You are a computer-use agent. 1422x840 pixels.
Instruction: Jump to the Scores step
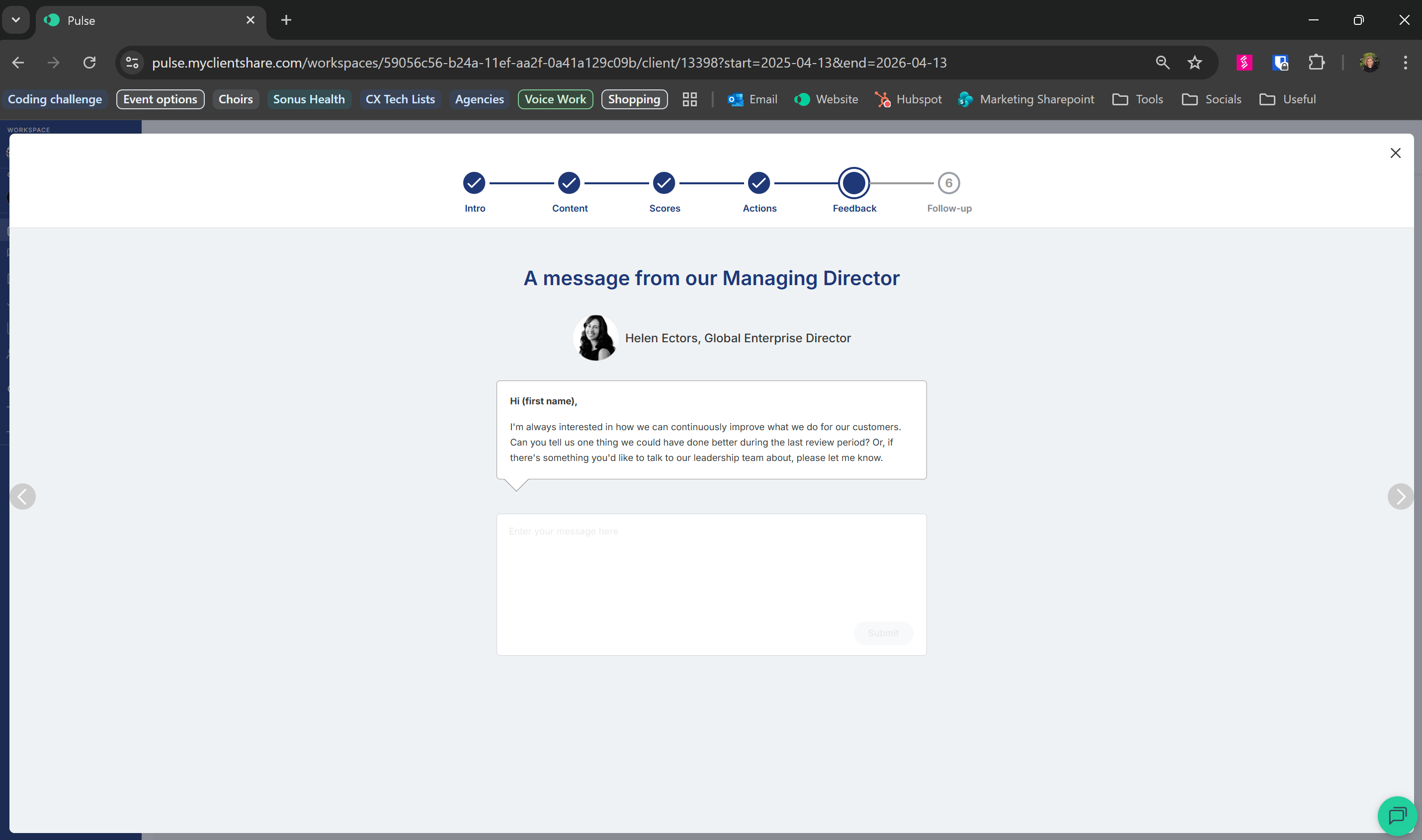tap(664, 183)
